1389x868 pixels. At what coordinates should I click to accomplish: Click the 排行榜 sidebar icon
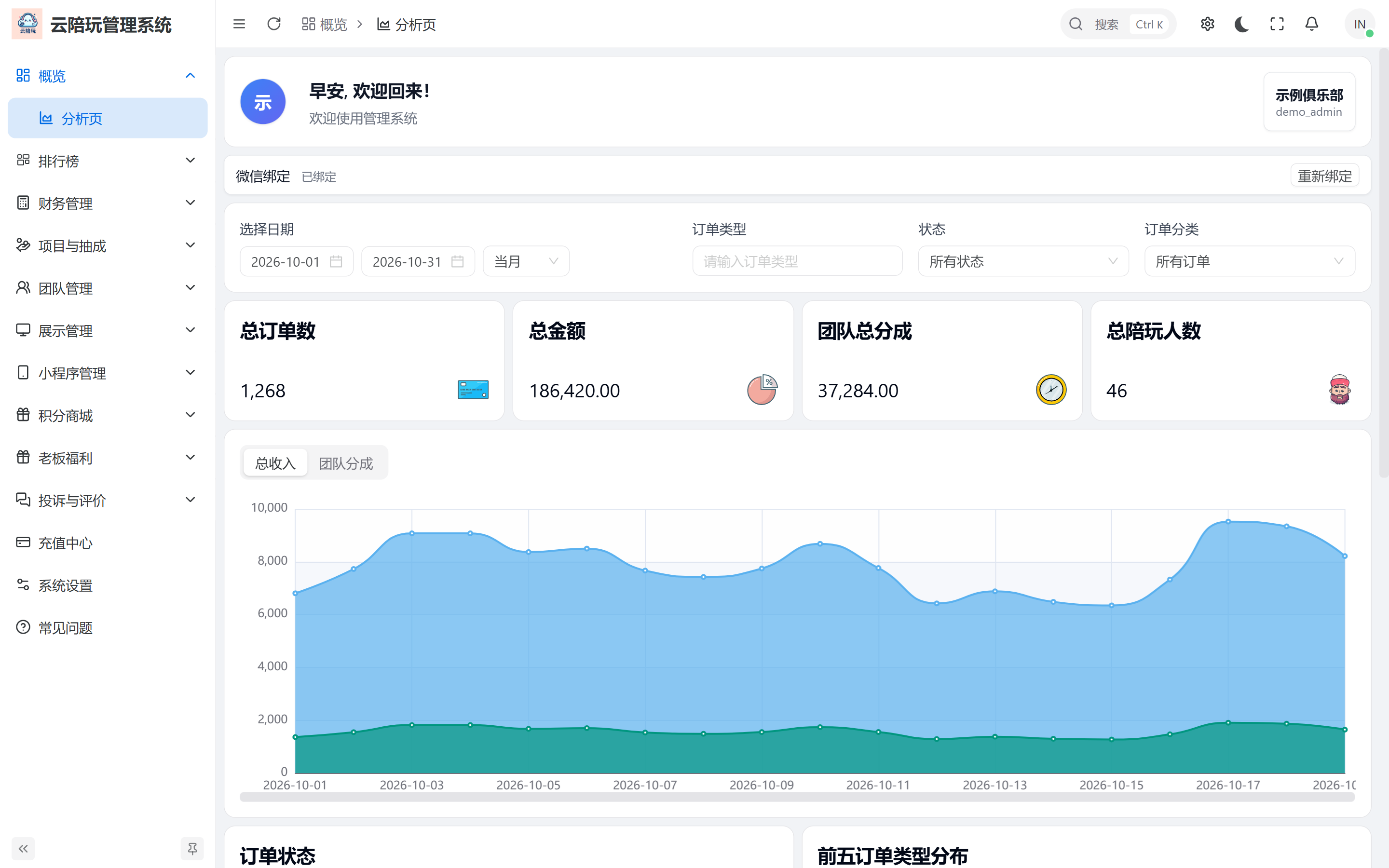[x=23, y=160]
